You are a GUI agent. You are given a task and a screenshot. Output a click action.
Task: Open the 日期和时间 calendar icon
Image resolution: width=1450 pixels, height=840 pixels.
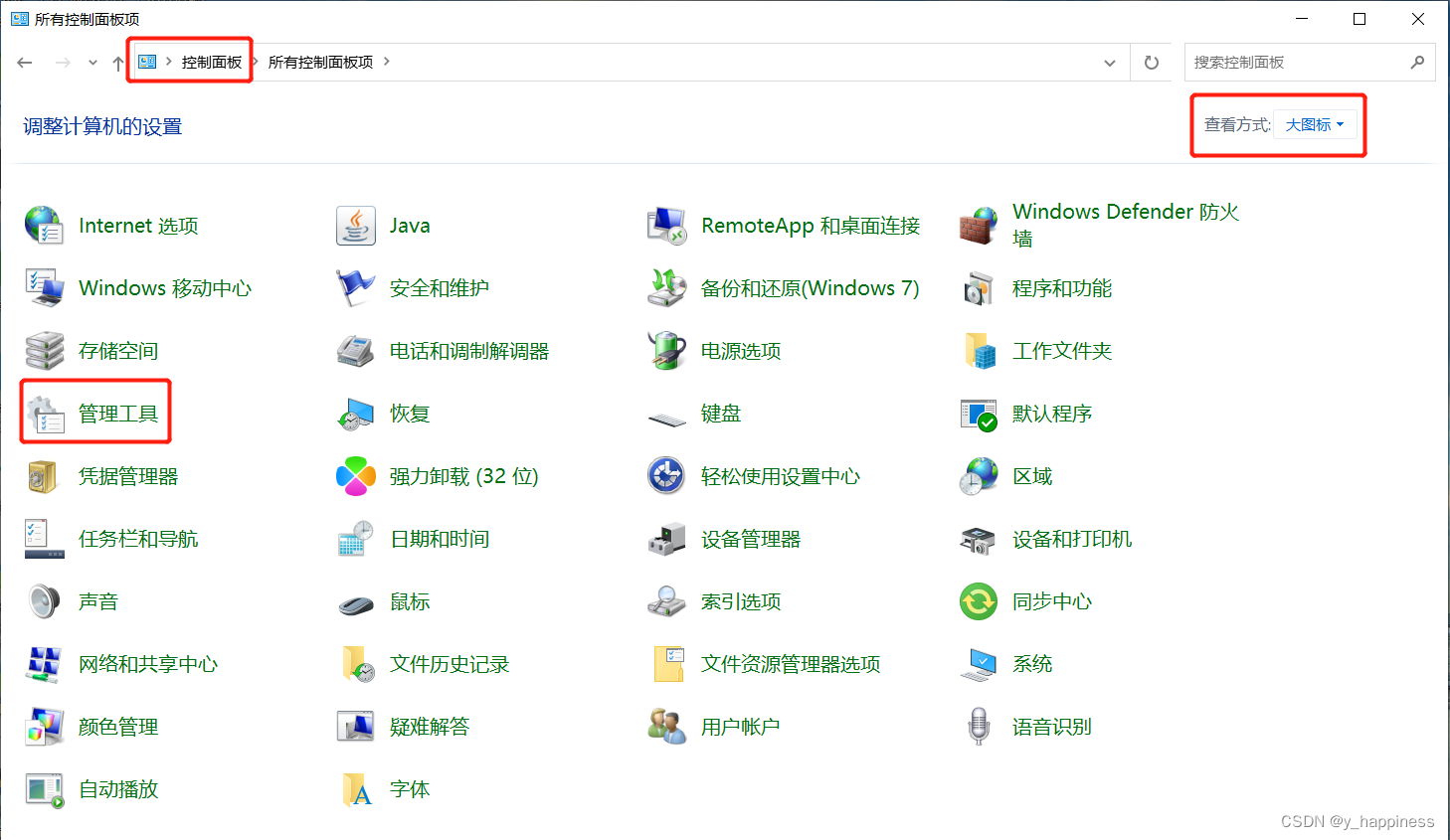355,539
